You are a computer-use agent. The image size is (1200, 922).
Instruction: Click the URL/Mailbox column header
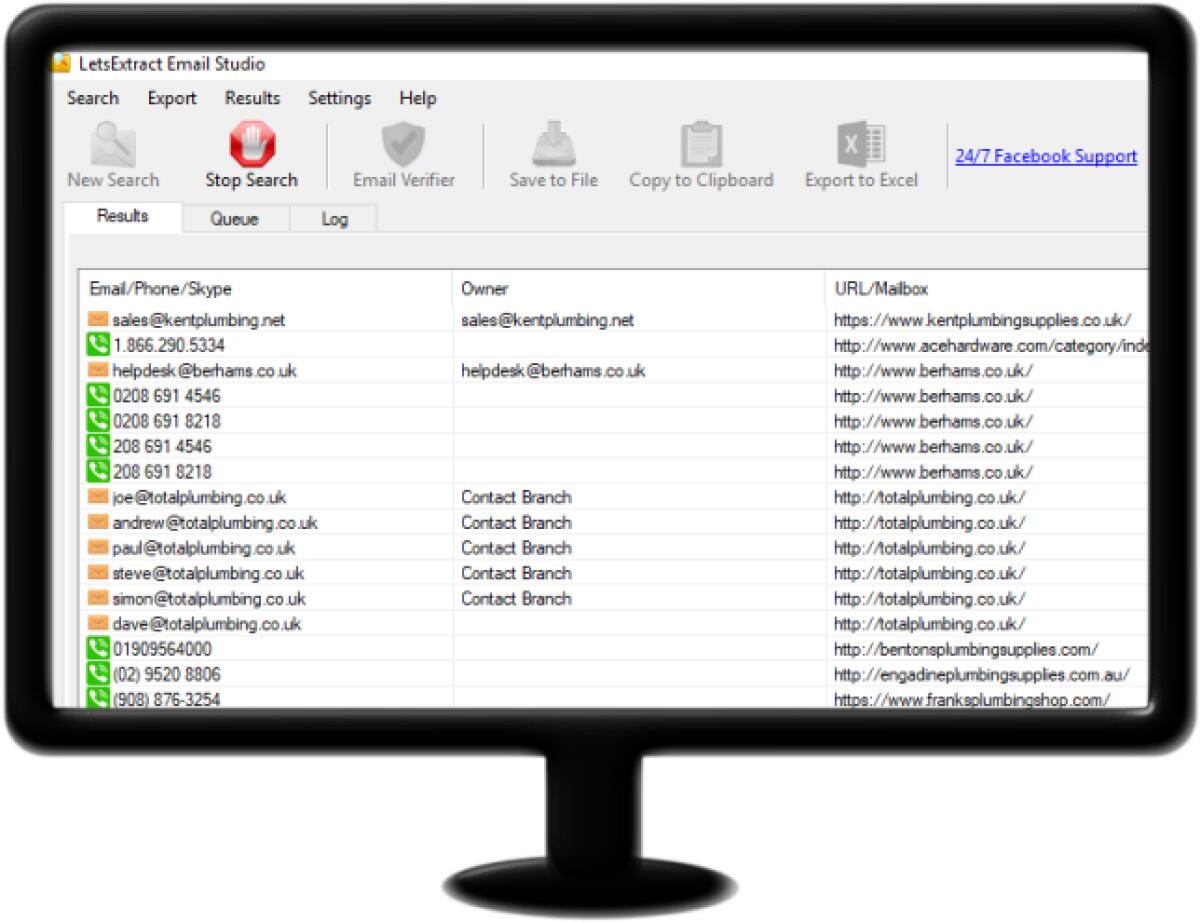(x=879, y=289)
